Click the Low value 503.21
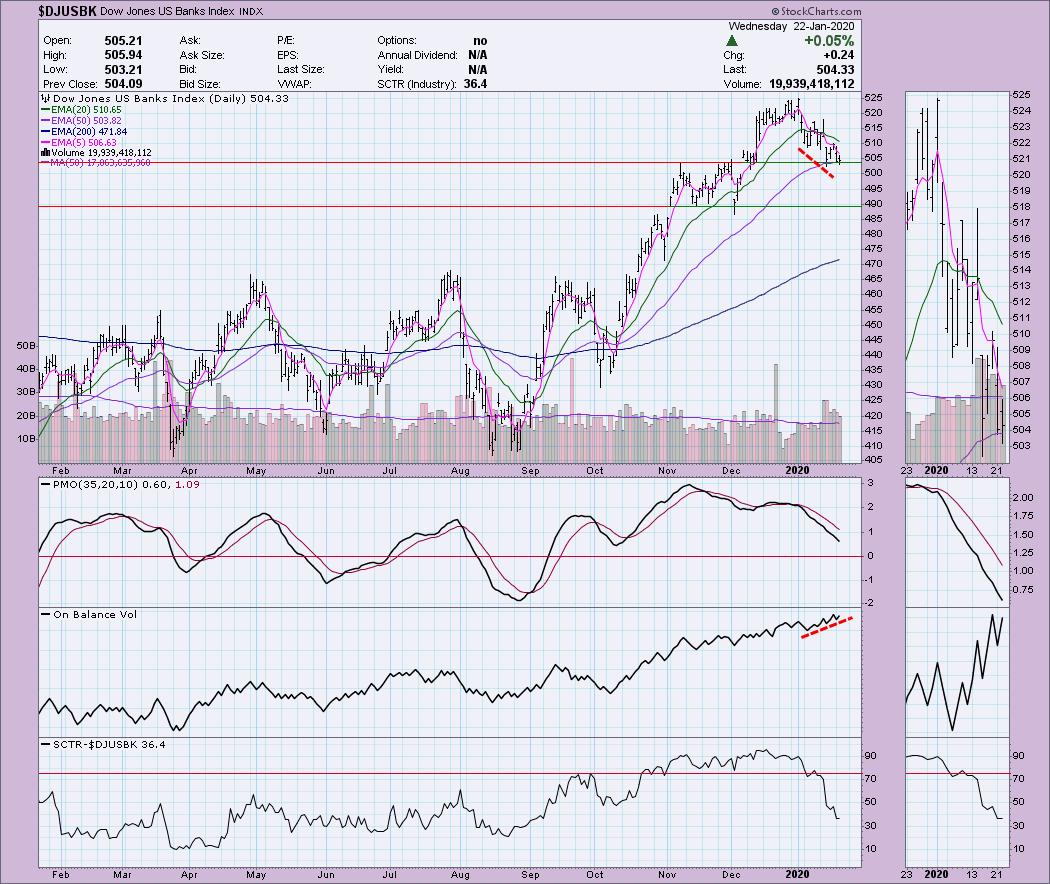Screen dimensions: 1050x884 (123, 70)
